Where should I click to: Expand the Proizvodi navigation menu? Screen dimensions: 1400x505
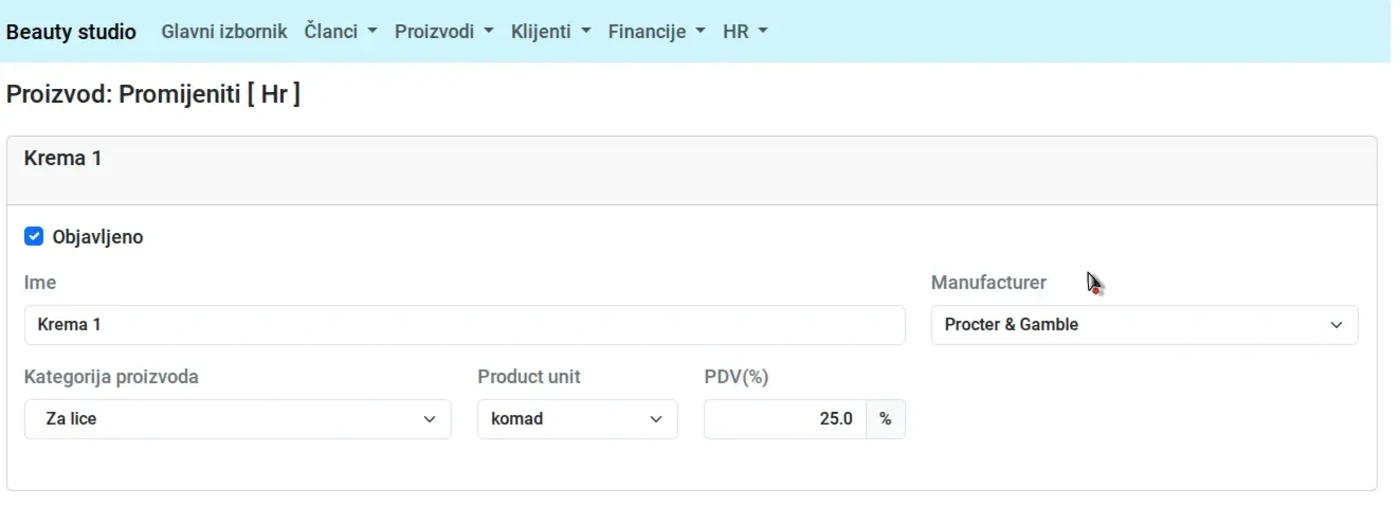coord(444,32)
